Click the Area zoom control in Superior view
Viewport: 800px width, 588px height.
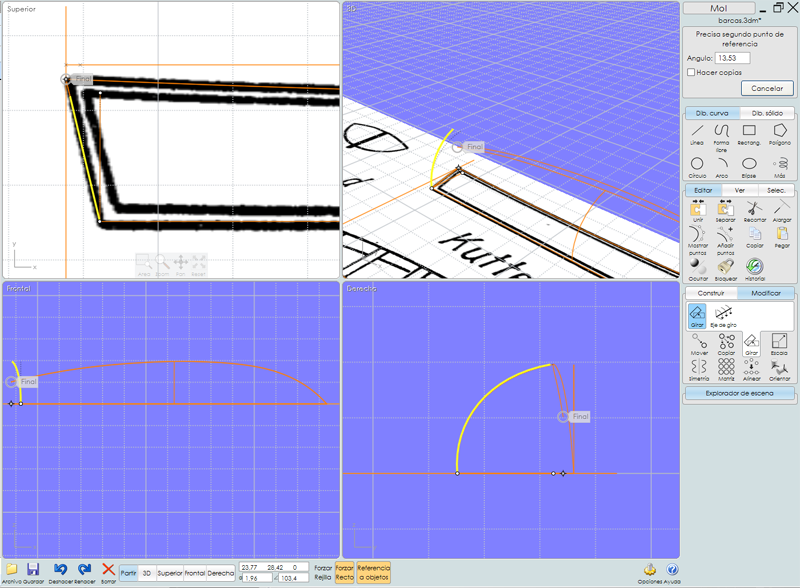pyautogui.click(x=144, y=265)
